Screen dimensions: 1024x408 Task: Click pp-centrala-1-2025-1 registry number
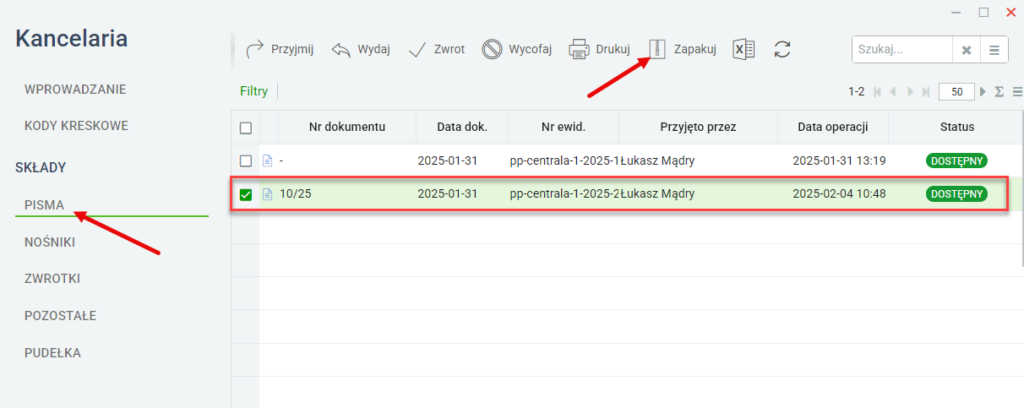coord(565,161)
